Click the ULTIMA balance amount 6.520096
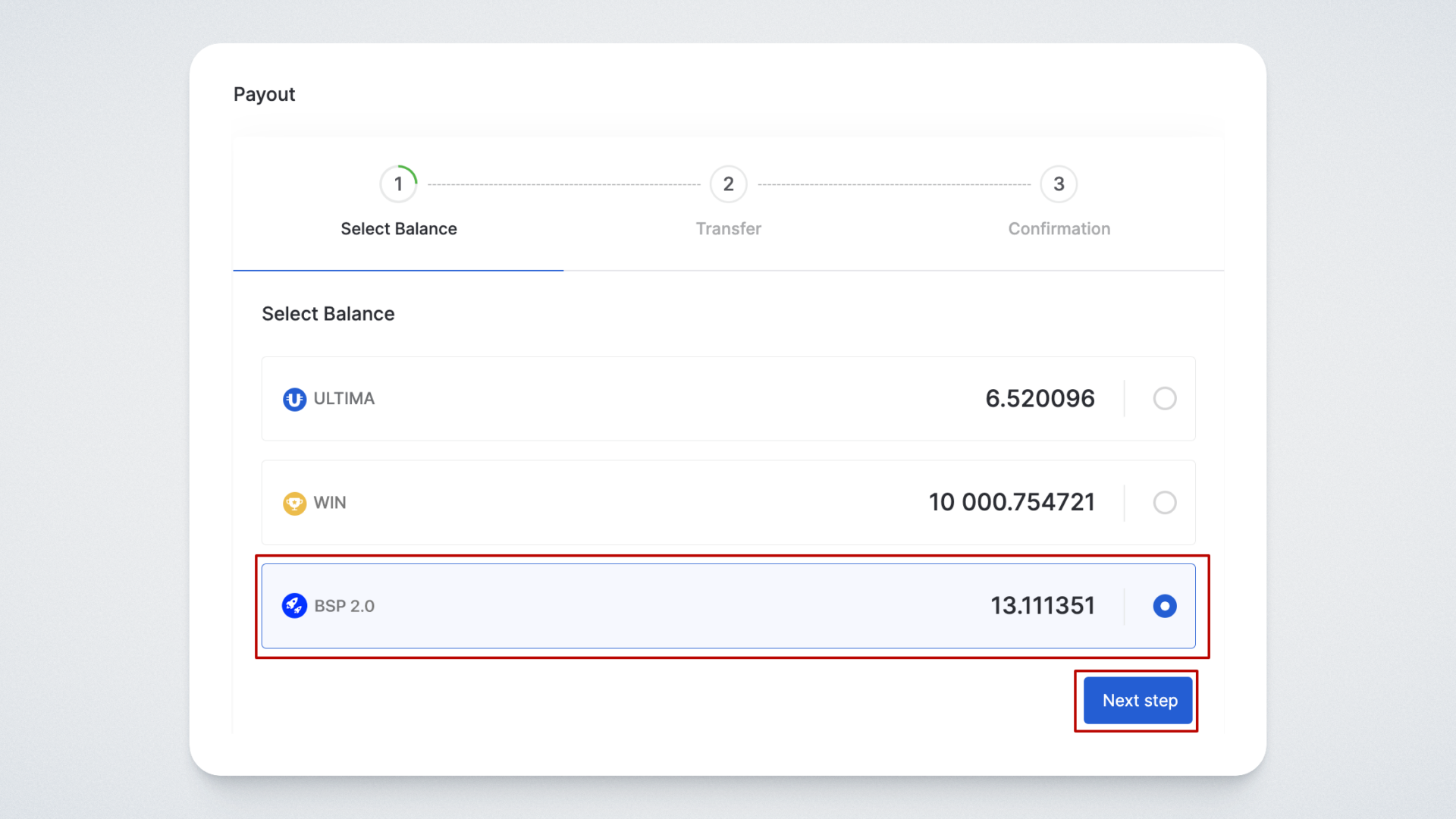Image resolution: width=1456 pixels, height=819 pixels. pos(1040,399)
